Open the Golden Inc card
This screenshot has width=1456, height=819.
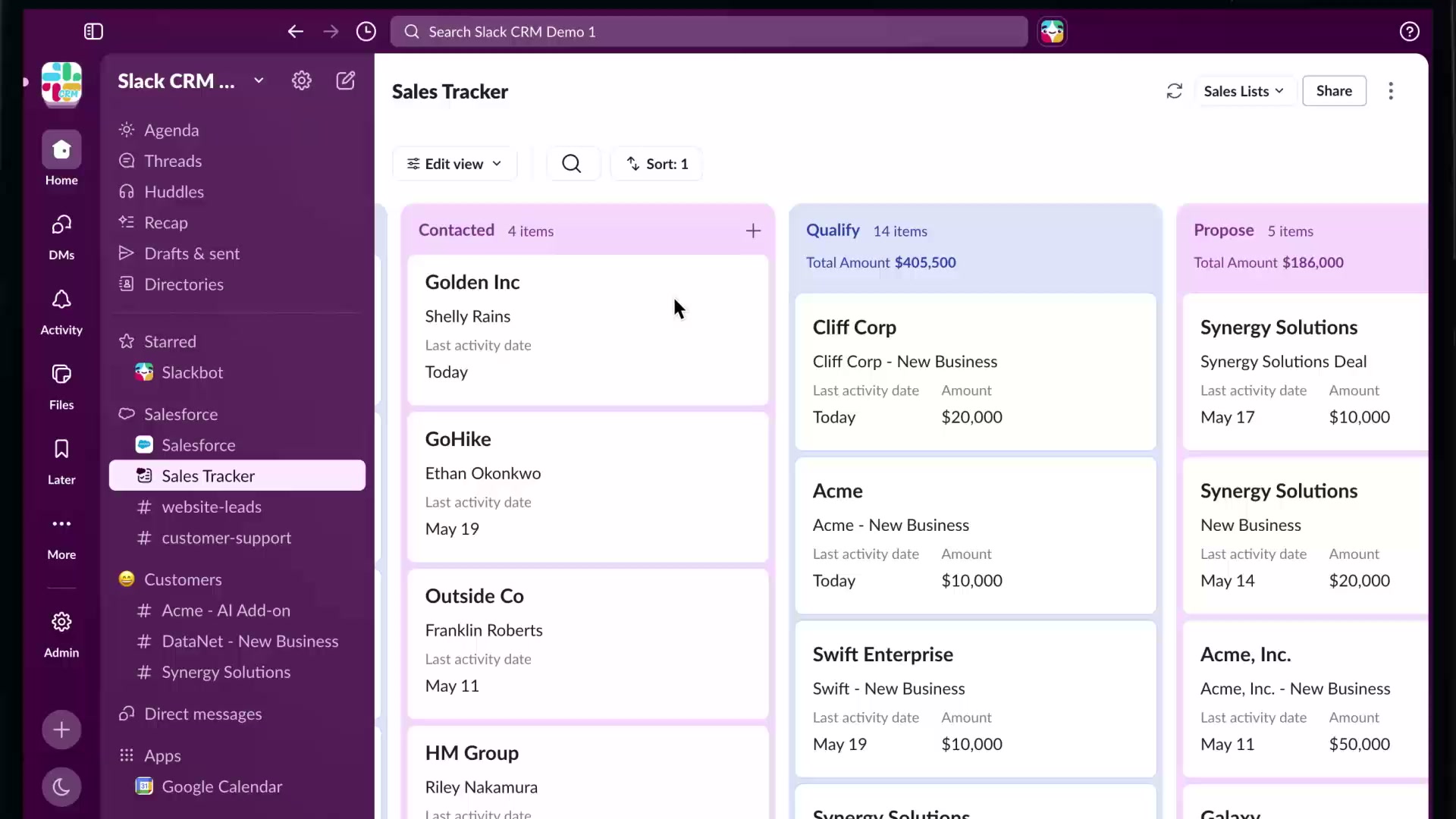coord(588,329)
